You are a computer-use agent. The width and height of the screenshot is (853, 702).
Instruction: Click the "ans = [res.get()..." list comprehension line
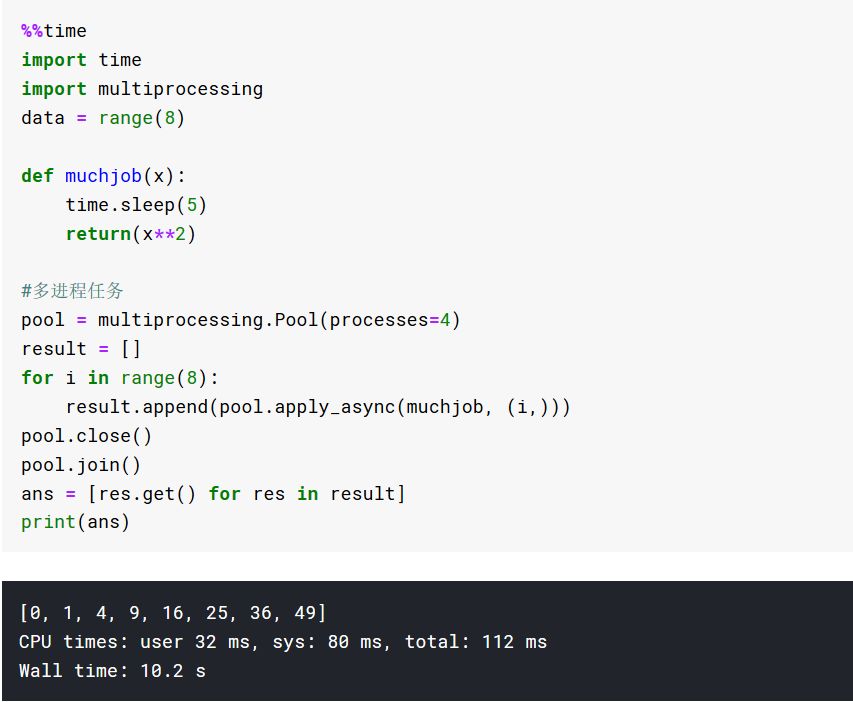213,494
